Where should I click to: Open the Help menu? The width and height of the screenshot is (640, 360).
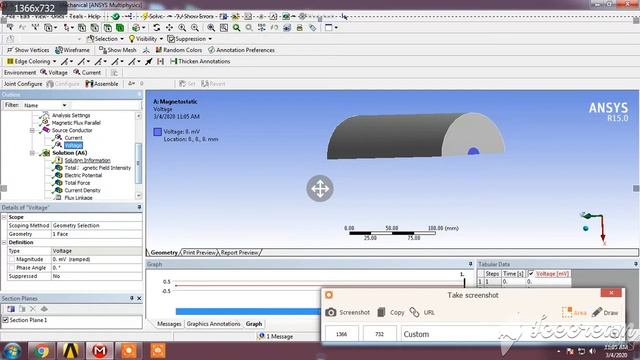94,16
